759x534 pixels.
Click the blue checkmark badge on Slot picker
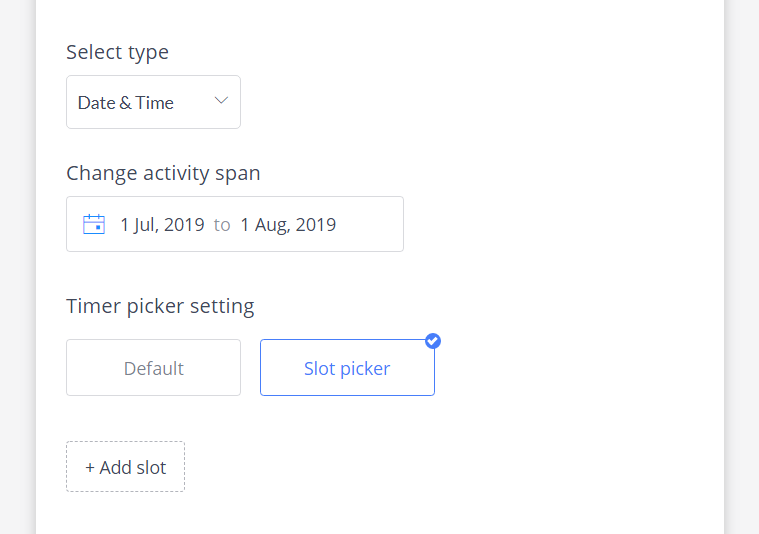pyautogui.click(x=433, y=341)
